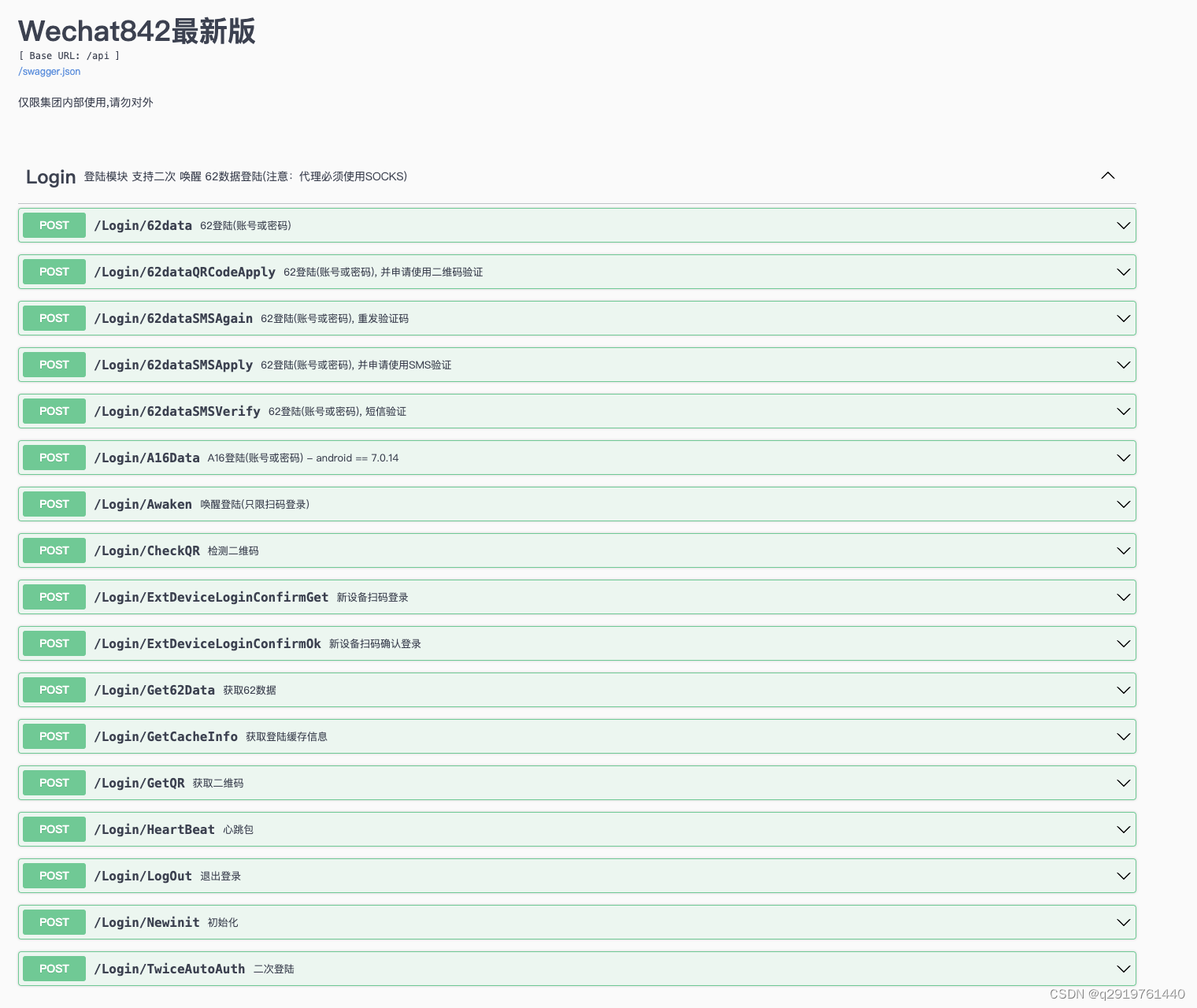The height and width of the screenshot is (1008, 1197).
Task: Open the /Login/62dataSMSVerify endpoint path
Action: pos(177,411)
